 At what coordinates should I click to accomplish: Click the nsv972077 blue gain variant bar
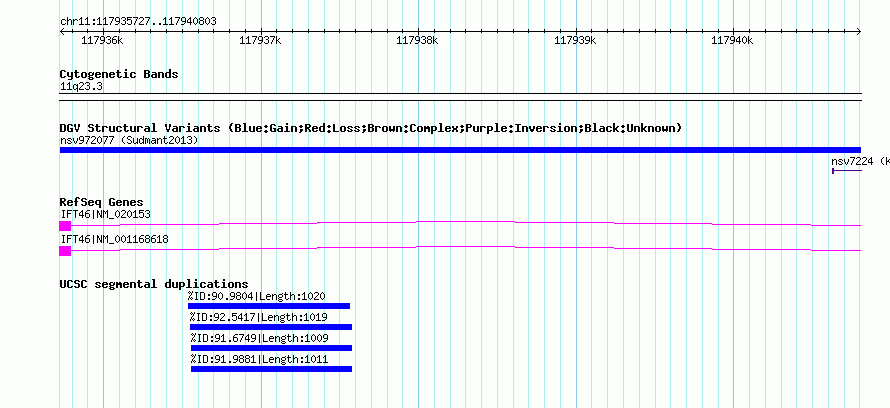(460, 150)
